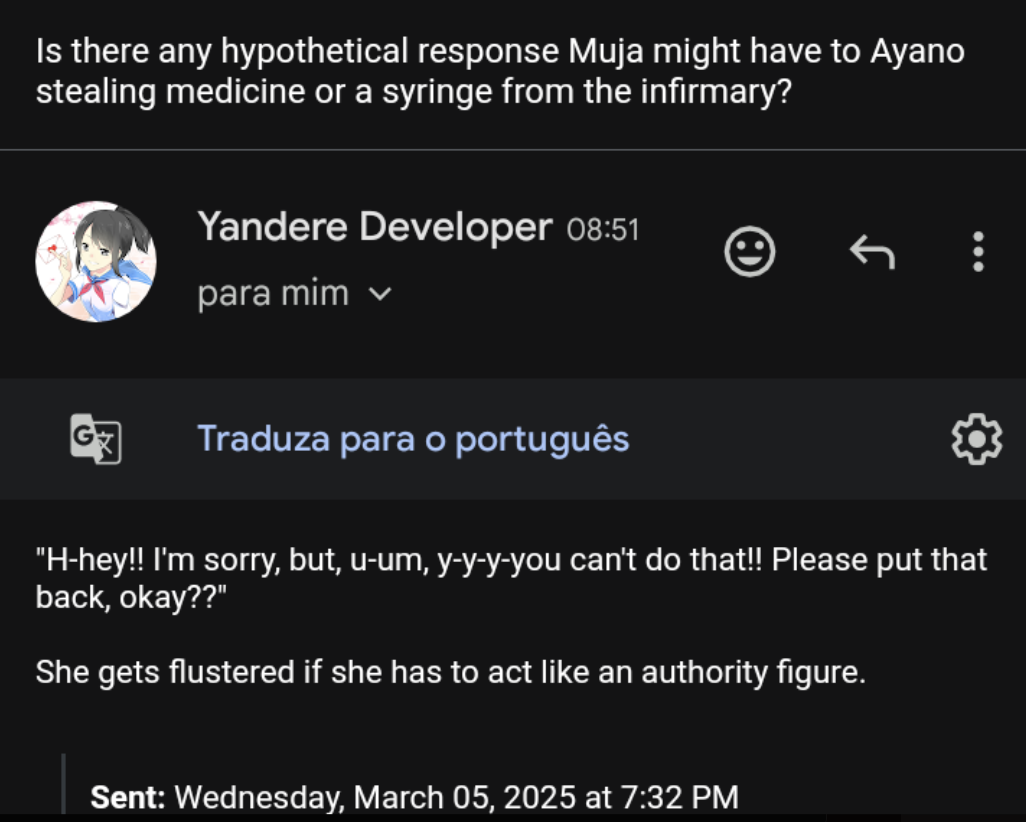This screenshot has height=822, width=1026.
Task: Select 'Traduza para o português' link
Action: (x=413, y=438)
